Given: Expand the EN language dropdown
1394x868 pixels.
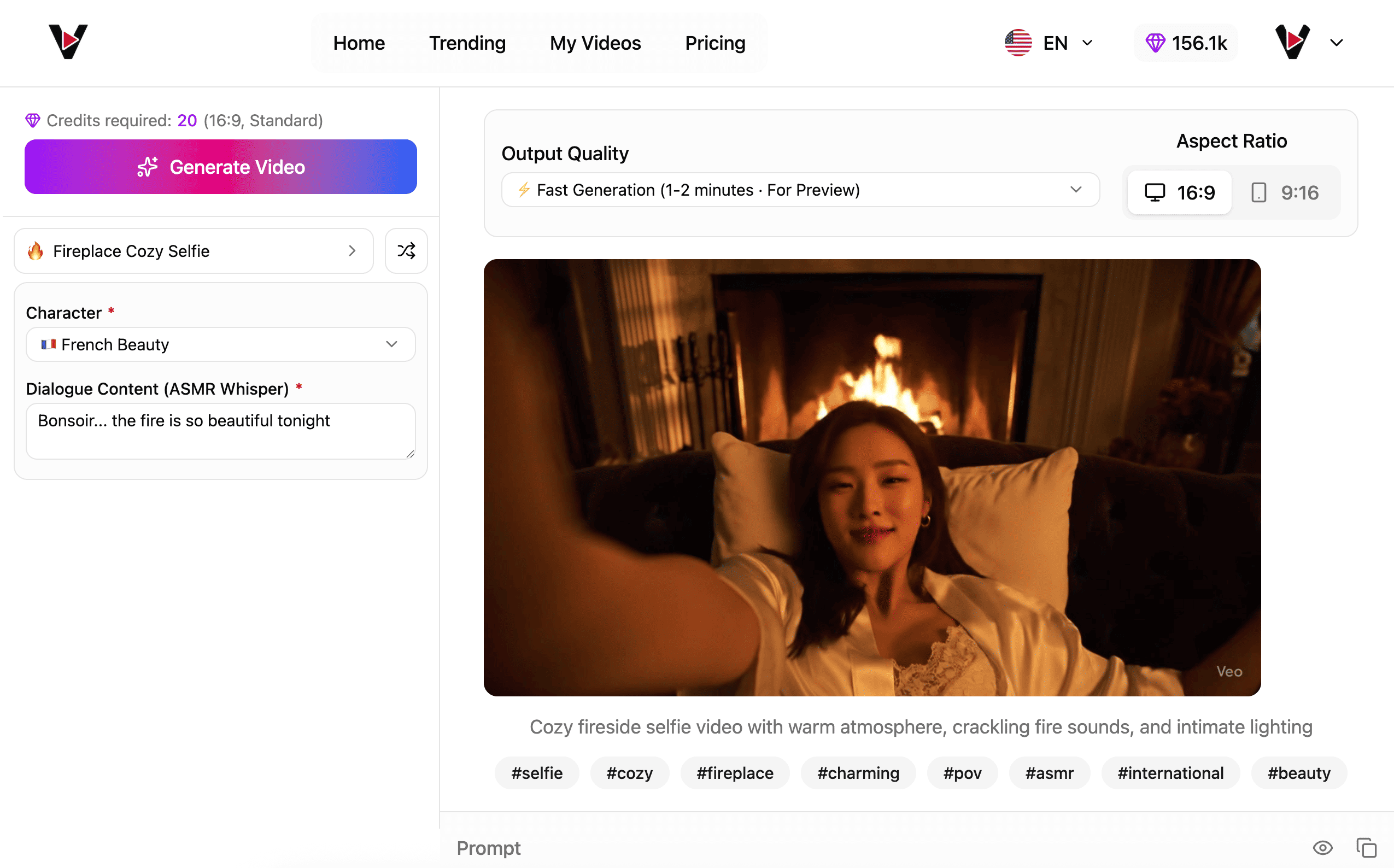Looking at the screenshot, I should tap(1087, 43).
